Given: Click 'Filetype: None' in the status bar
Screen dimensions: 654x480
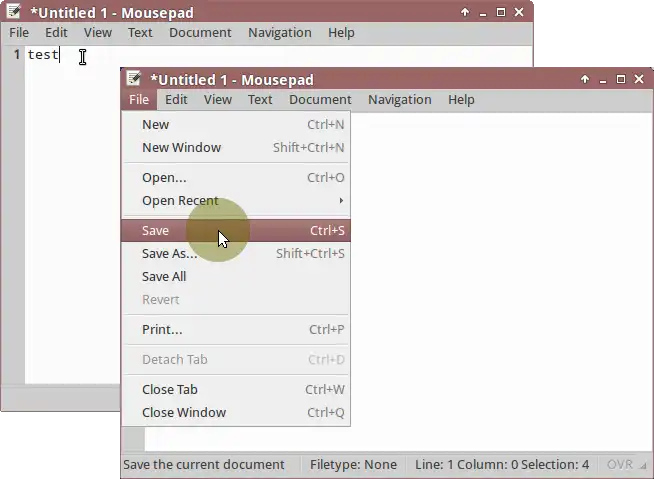Looking at the screenshot, I should pyautogui.click(x=353, y=465).
